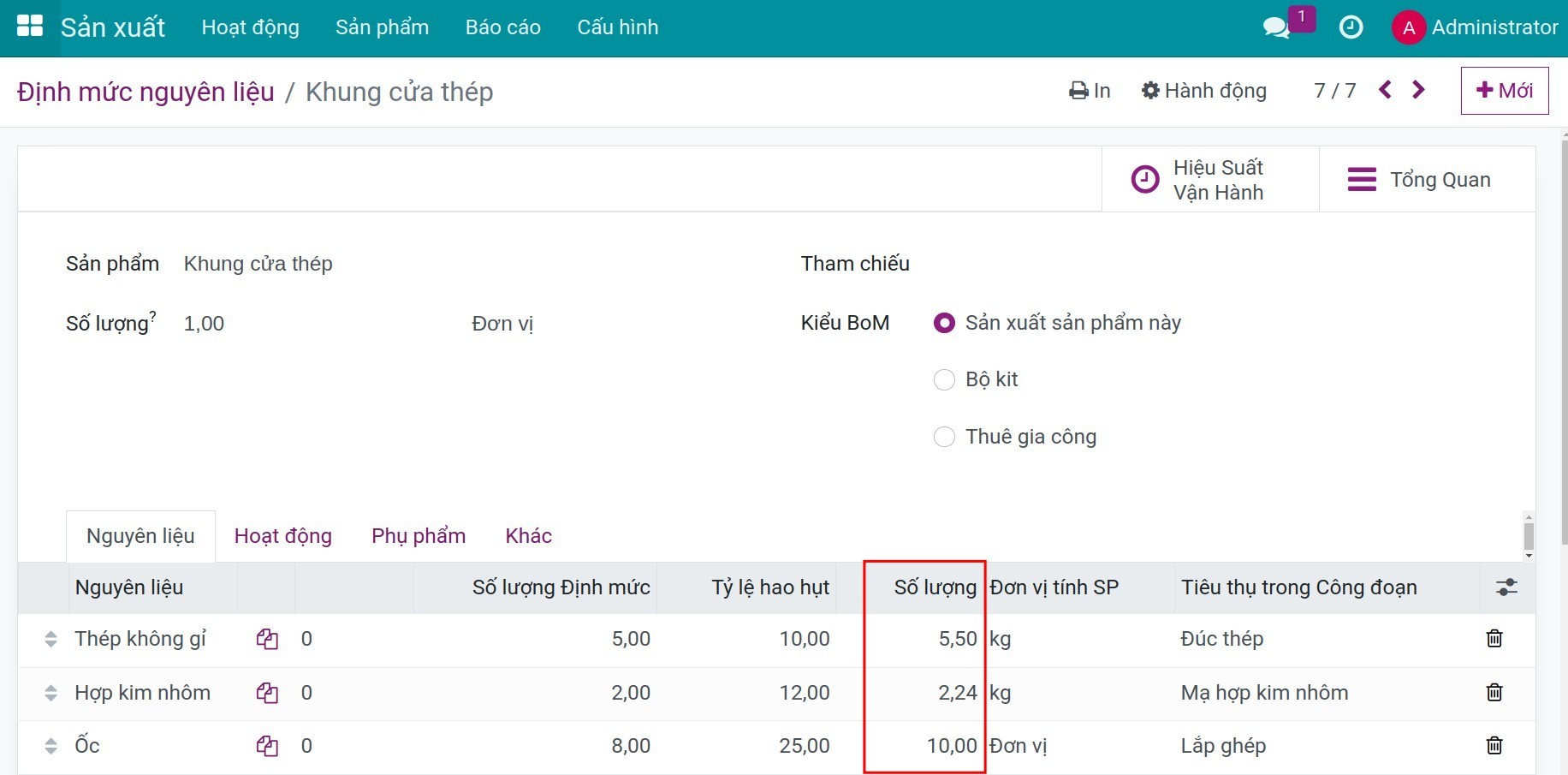The image size is (1568, 775).
Task: Click the Mới button
Action: [x=1504, y=91]
